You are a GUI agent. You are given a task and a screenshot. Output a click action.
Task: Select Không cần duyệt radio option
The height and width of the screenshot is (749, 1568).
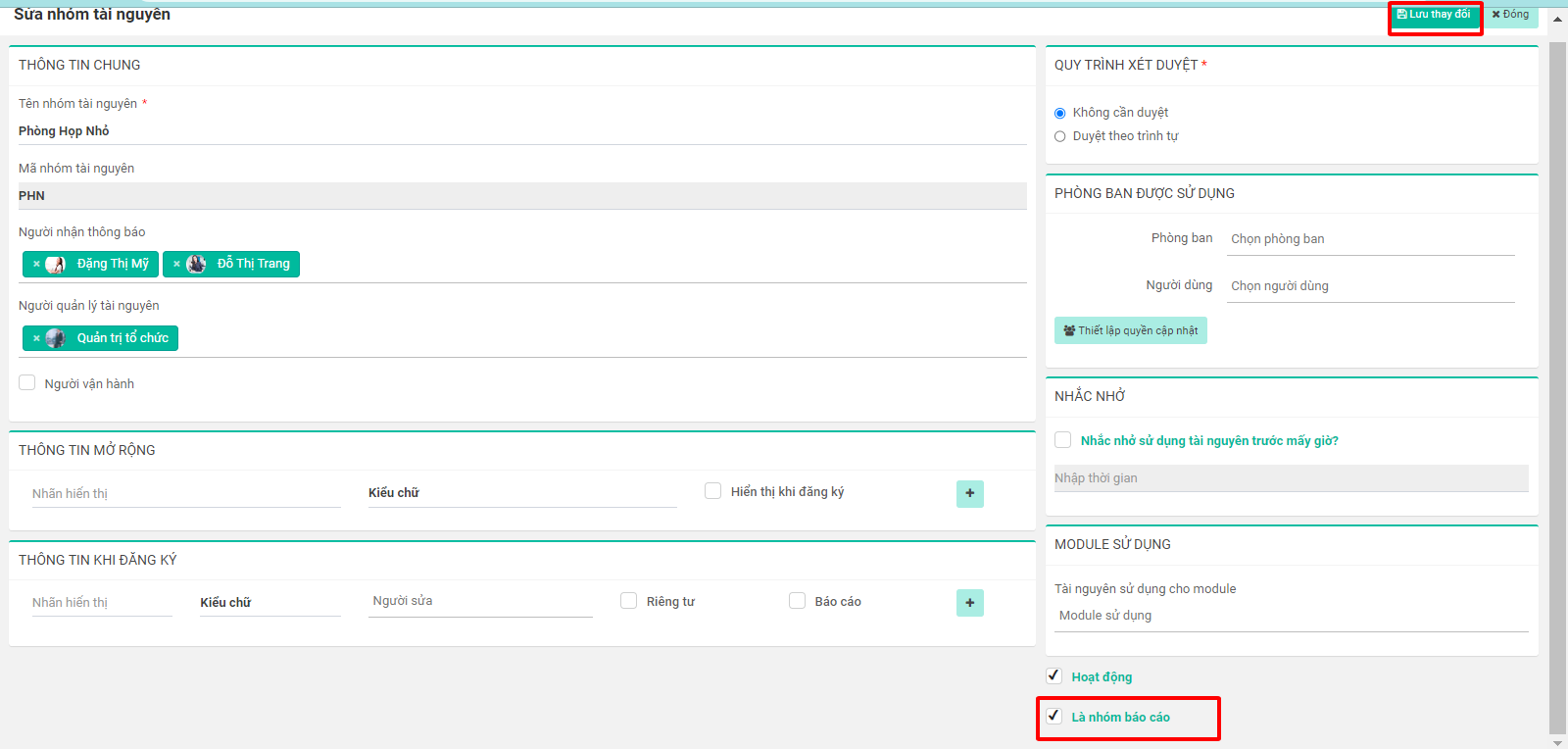tap(1059, 113)
